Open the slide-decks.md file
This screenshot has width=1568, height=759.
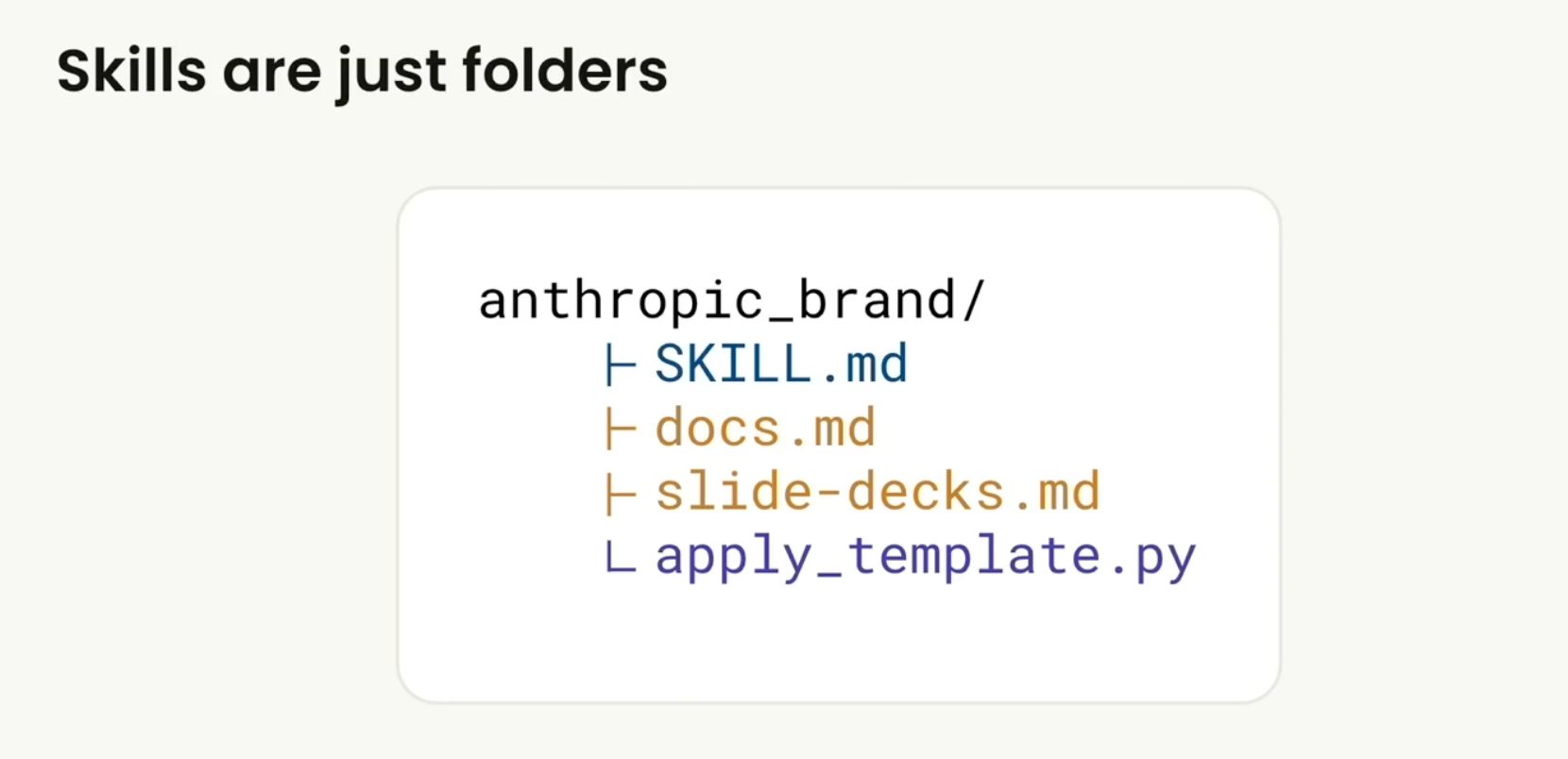point(878,493)
